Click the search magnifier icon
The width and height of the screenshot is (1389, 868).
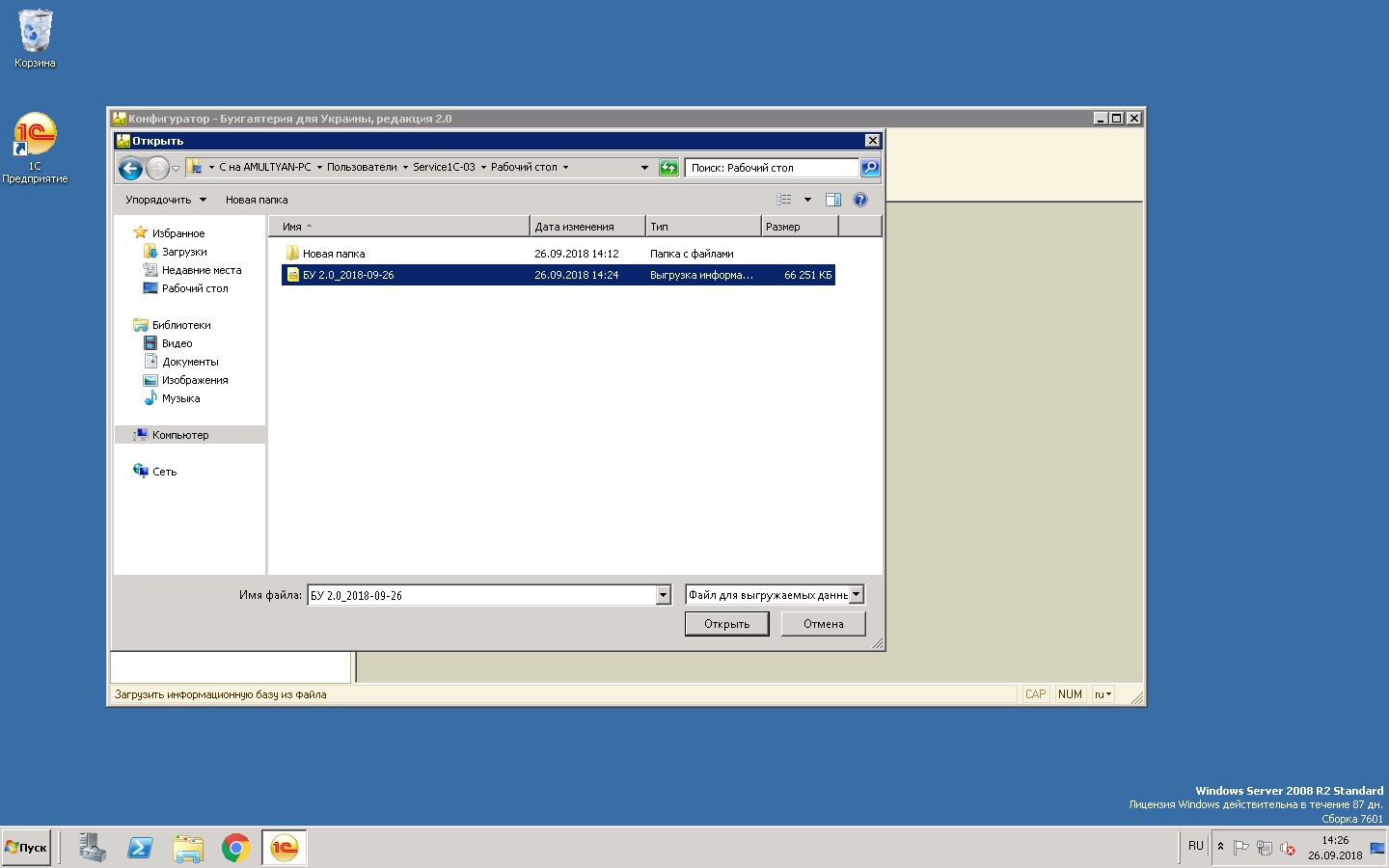coord(870,168)
